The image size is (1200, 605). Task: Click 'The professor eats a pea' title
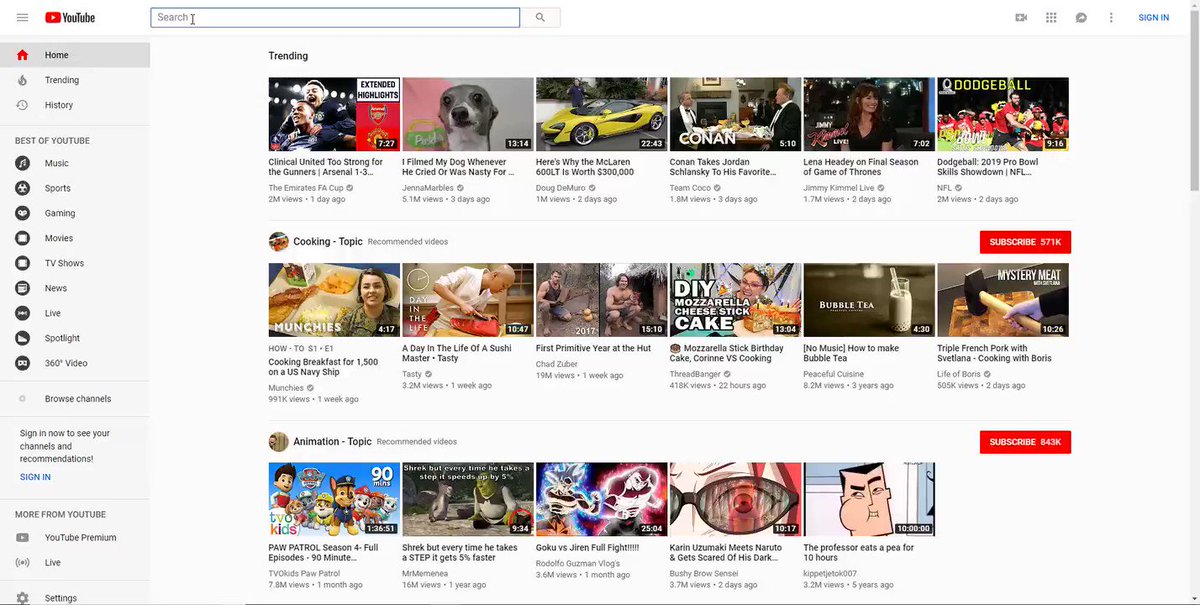859,553
